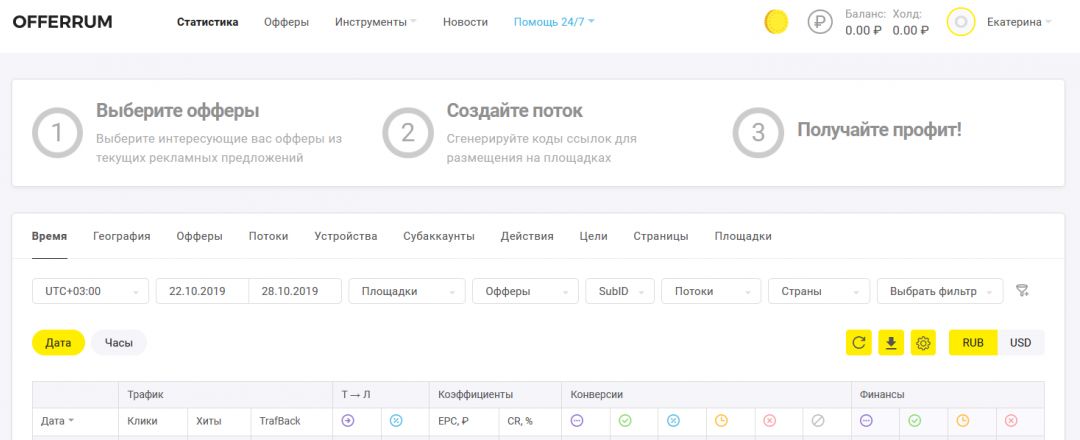
Task: Click the step 3 circle icon
Action: [758, 133]
